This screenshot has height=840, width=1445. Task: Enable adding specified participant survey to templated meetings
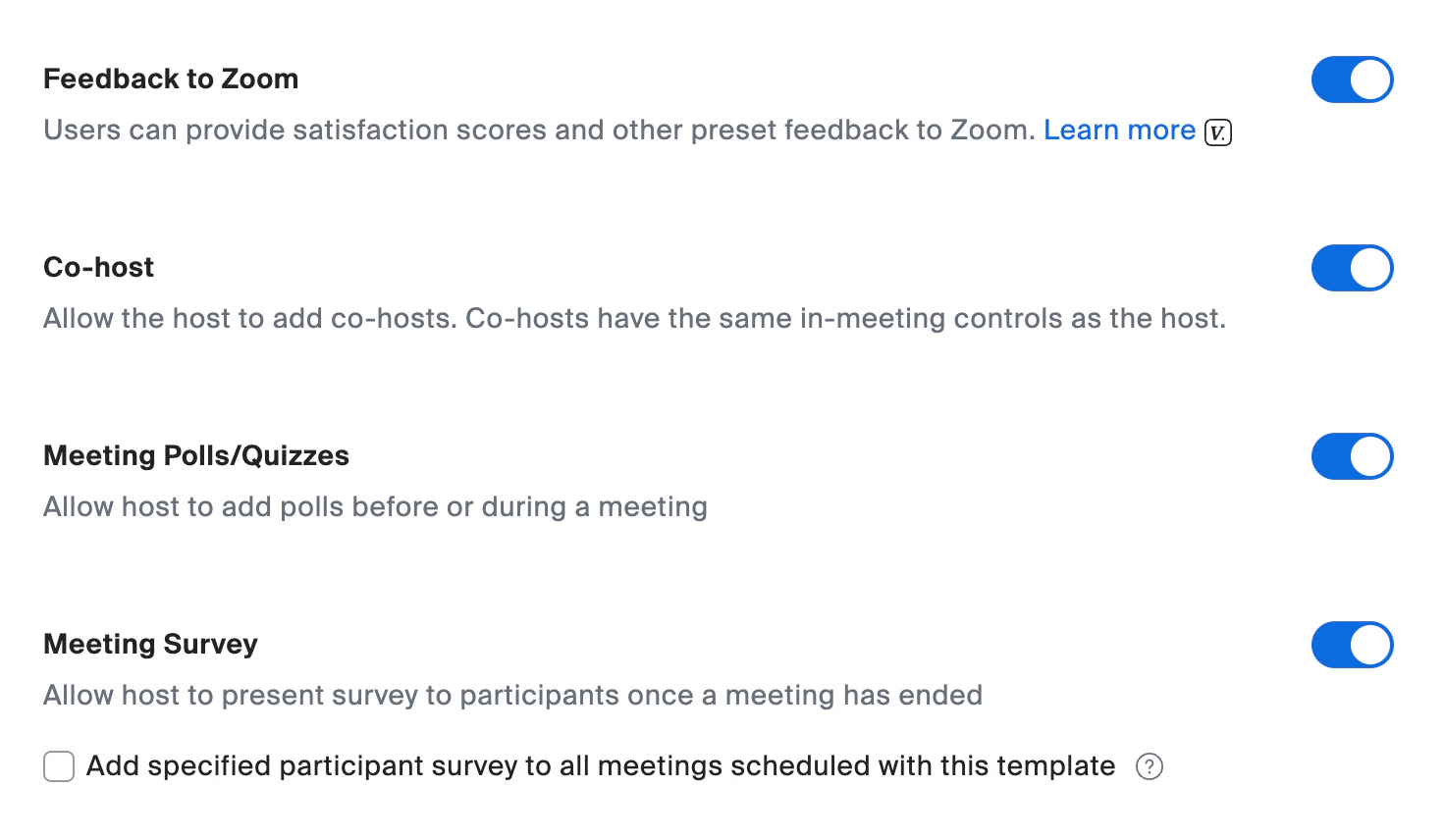(59, 766)
